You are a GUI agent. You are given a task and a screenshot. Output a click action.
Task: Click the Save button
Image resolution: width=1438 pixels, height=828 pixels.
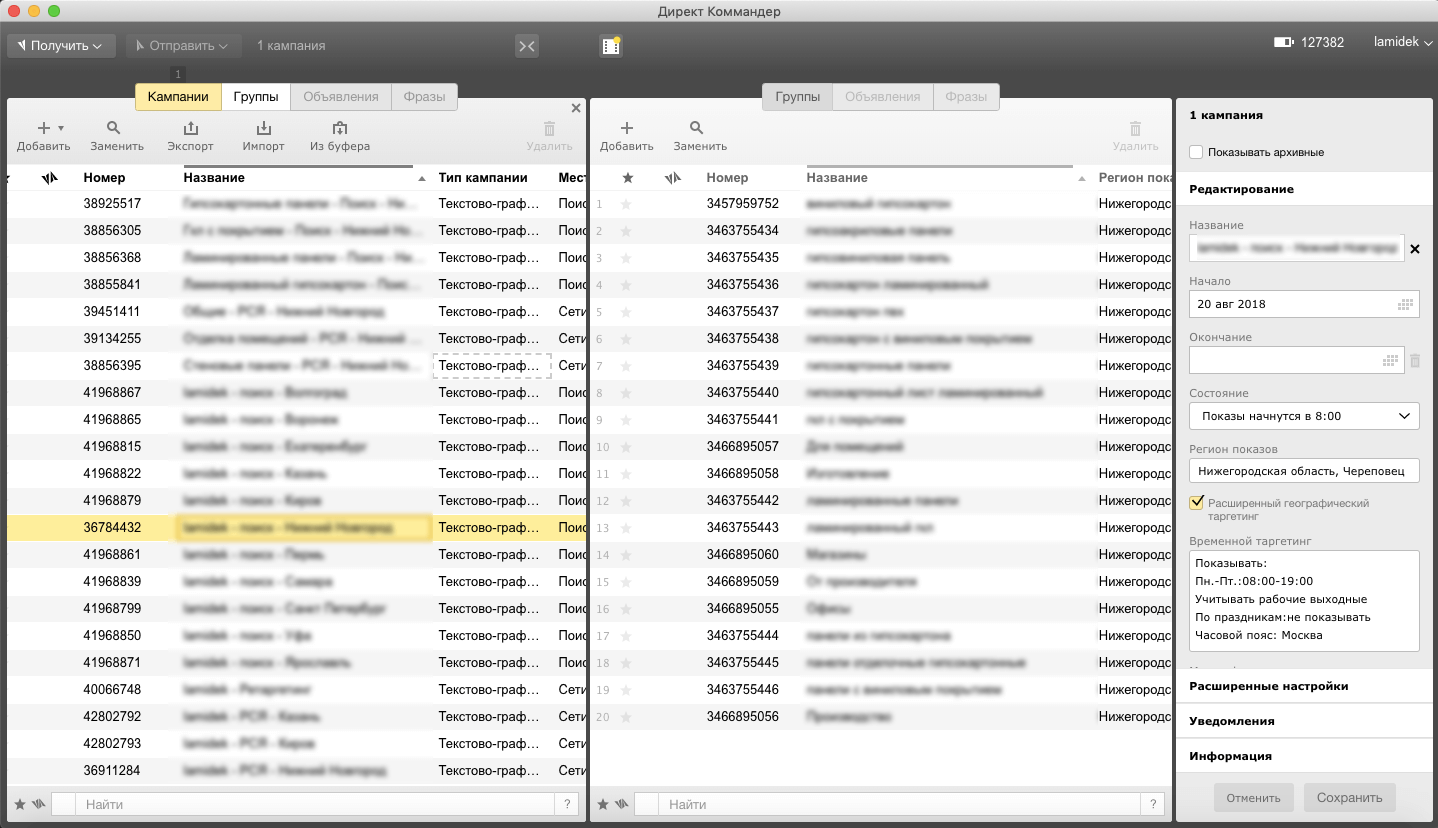tap(1349, 798)
